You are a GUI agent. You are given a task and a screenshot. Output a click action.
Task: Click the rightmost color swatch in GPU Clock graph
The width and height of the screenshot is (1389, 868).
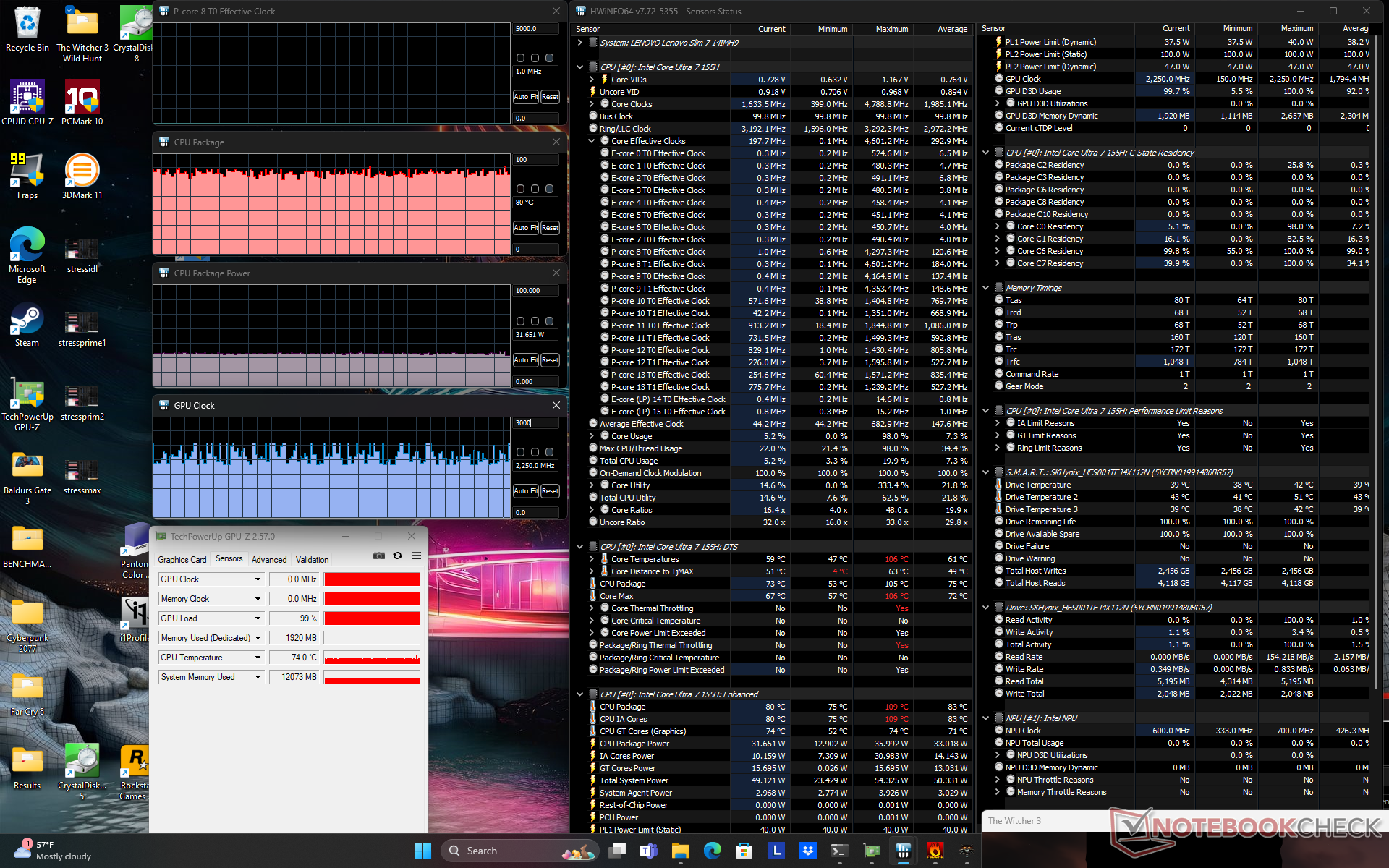(x=550, y=452)
